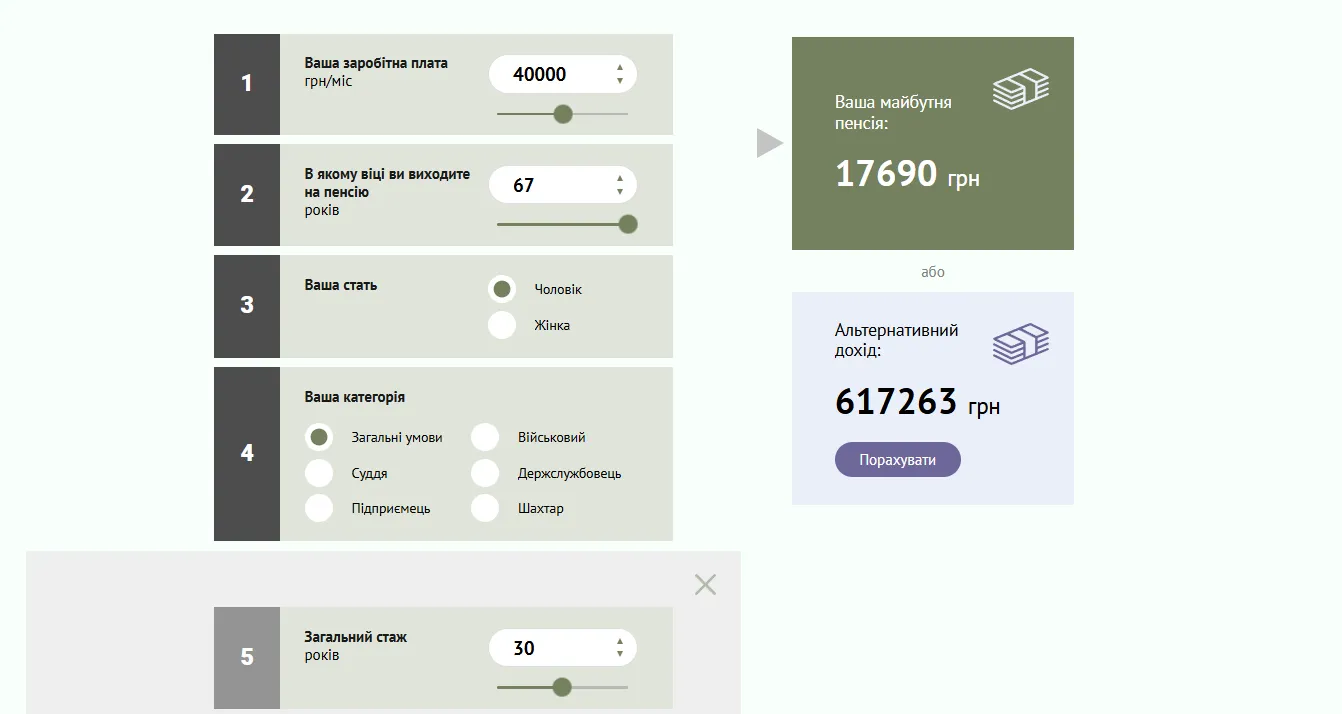Increase salary with the up stepper arrow
The image size is (1342, 714).
[620, 68]
